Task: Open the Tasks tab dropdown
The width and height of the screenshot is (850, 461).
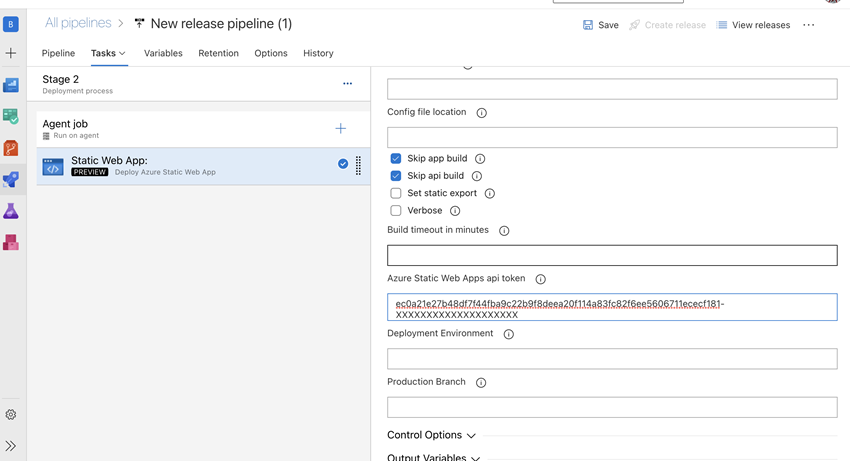Action: (x=108, y=53)
